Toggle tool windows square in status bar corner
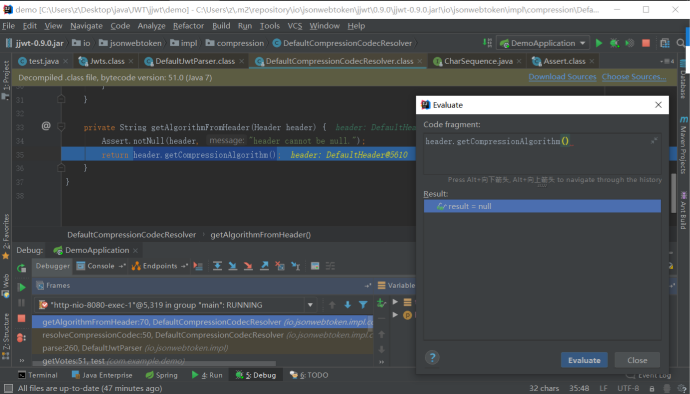Image resolution: width=690 pixels, height=394 pixels. pos(8,388)
